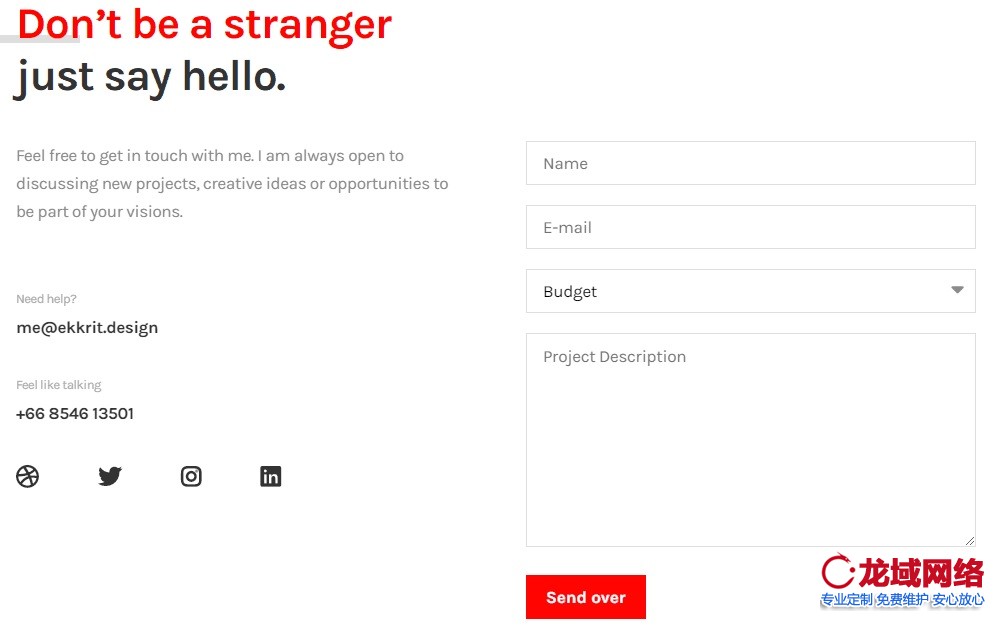Click the 龙域网络 watermark text
This screenshot has height=636, width=1000.
pos(920,573)
